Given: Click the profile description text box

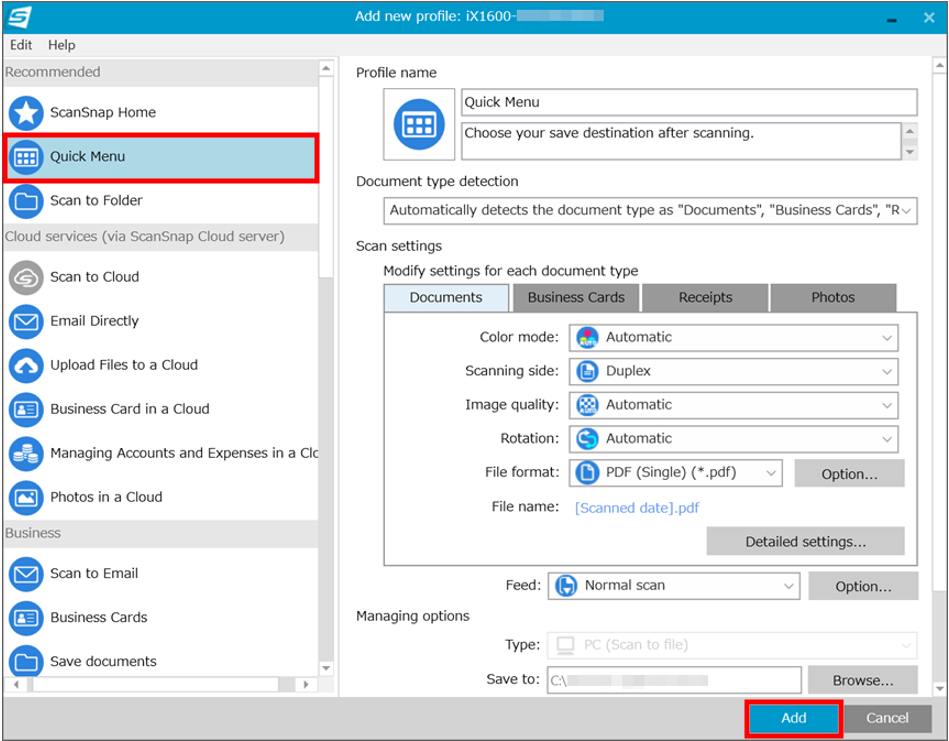Looking at the screenshot, I should pos(681,142).
